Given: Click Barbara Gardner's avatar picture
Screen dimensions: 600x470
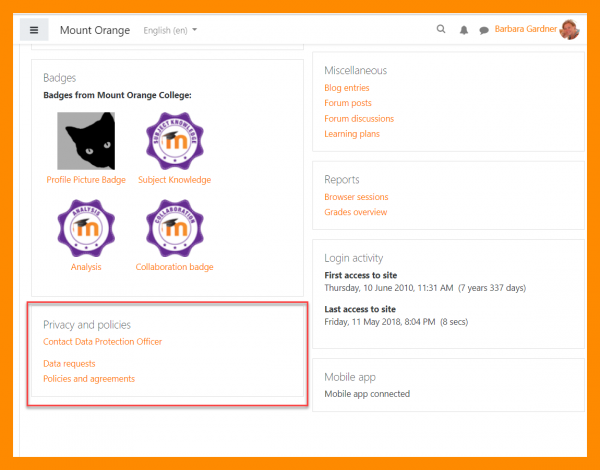Looking at the screenshot, I should pos(569,30).
